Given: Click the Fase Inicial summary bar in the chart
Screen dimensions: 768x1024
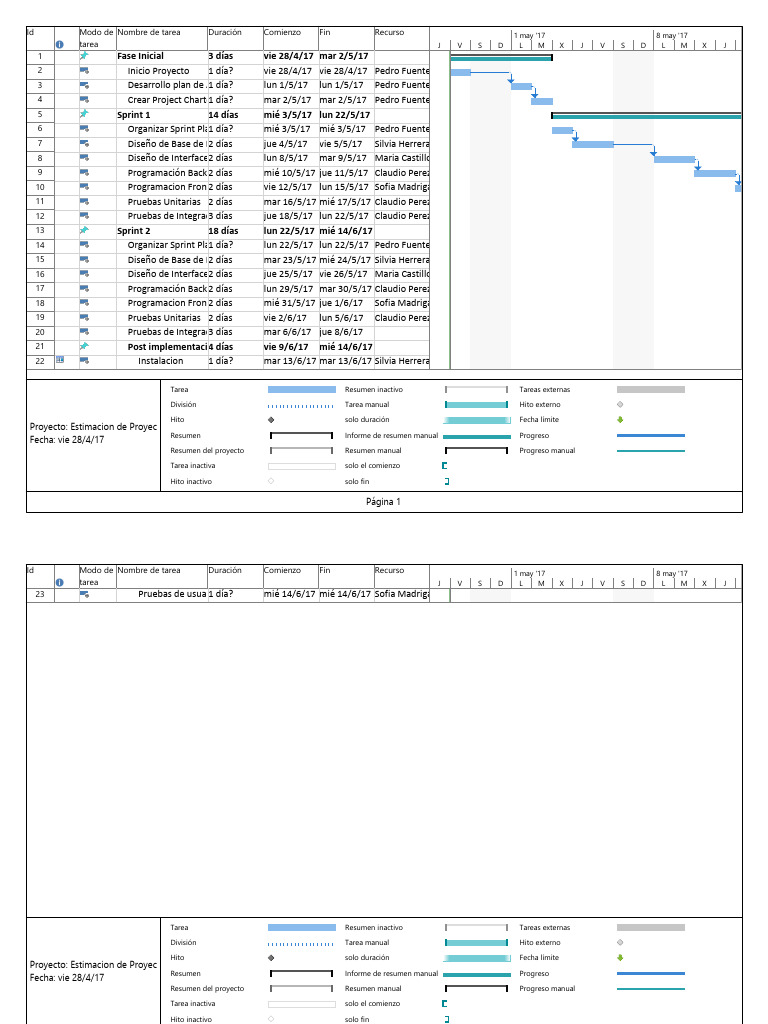Looking at the screenshot, I should 502,58.
